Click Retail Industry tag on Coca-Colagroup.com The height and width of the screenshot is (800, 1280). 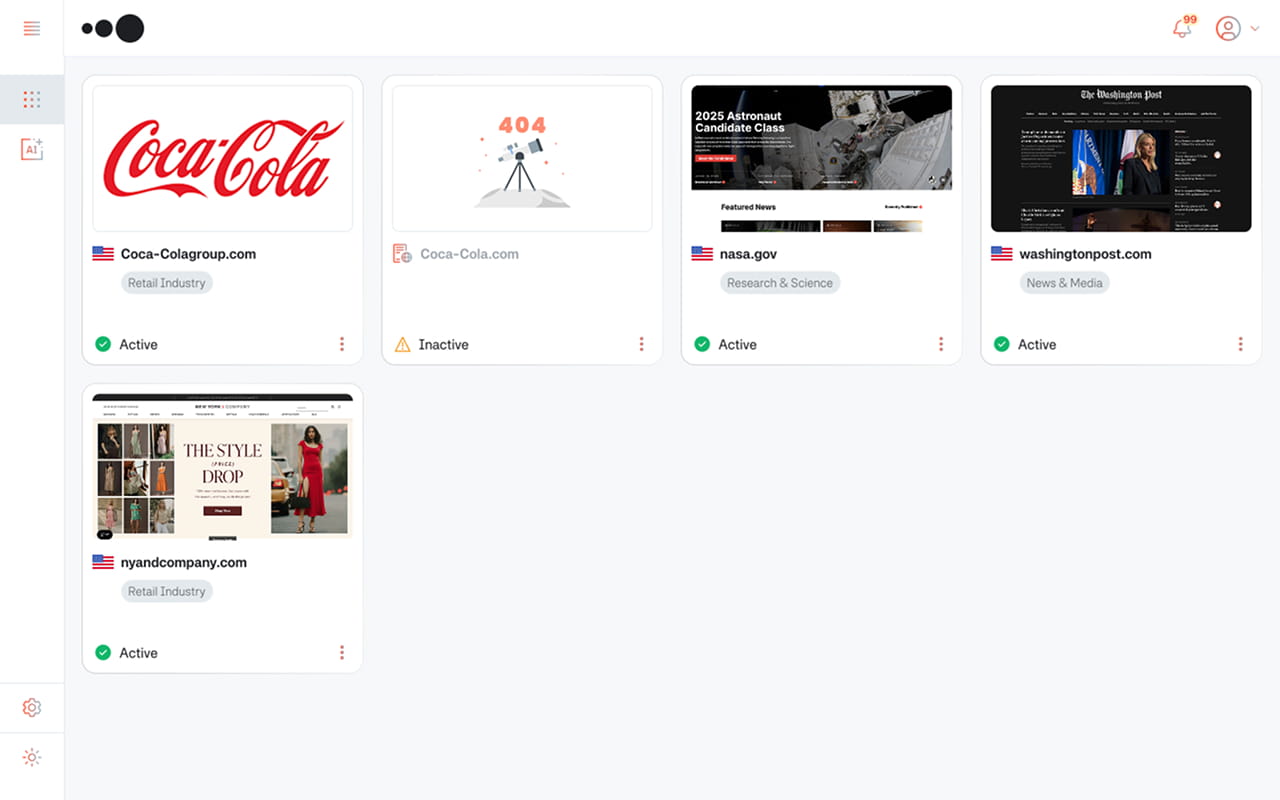(167, 283)
